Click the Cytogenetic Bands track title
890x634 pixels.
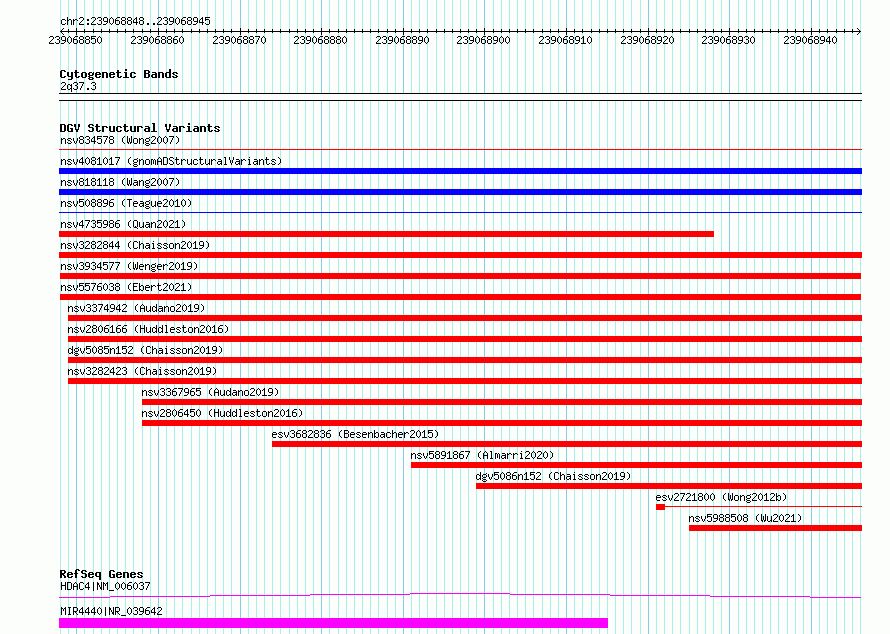[119, 74]
